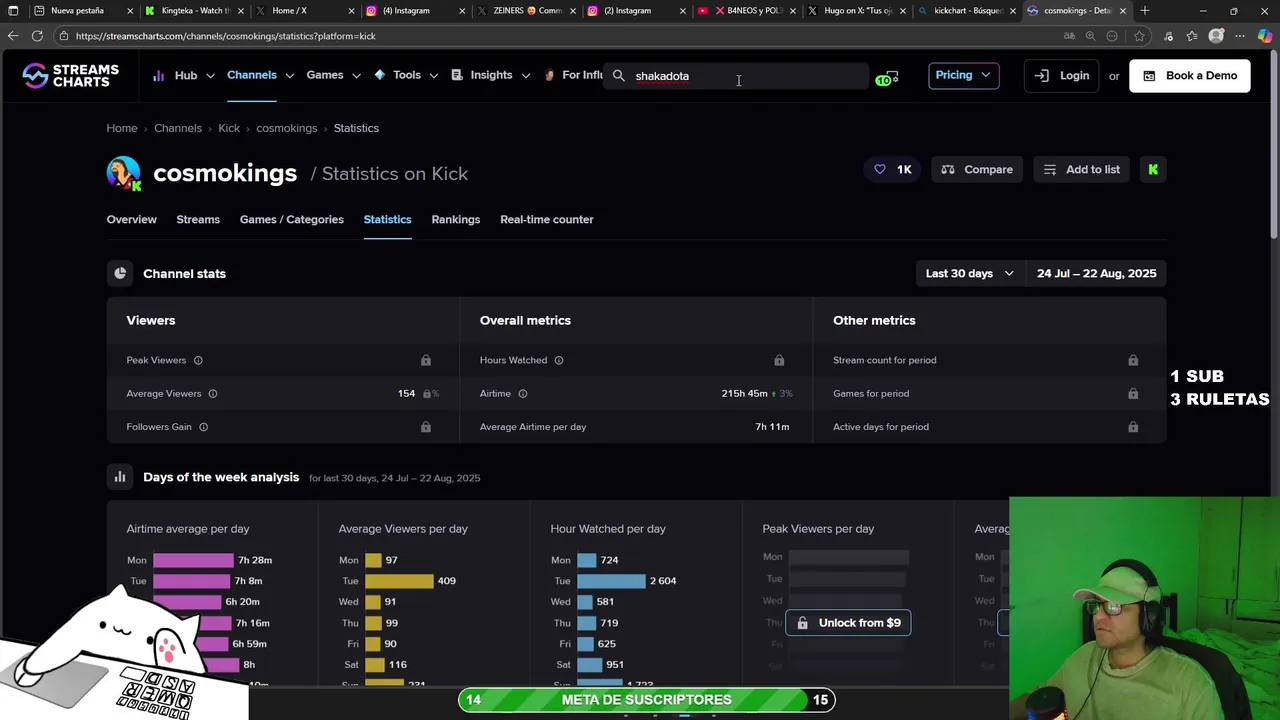Open the Last 30 days period dropdown
Image resolution: width=1280 pixels, height=720 pixels.
click(969, 274)
